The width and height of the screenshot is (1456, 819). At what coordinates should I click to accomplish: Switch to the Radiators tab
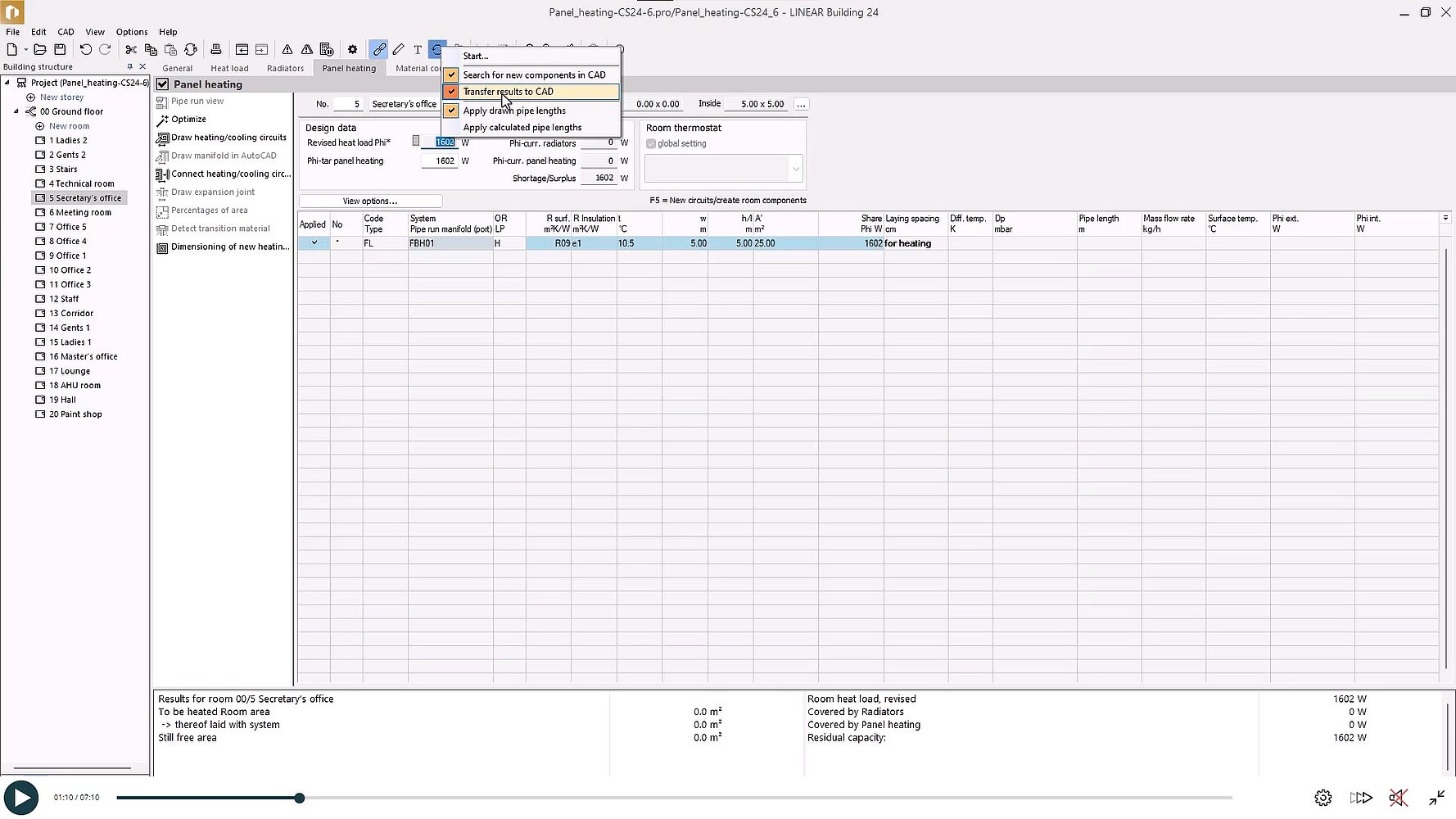tap(285, 69)
